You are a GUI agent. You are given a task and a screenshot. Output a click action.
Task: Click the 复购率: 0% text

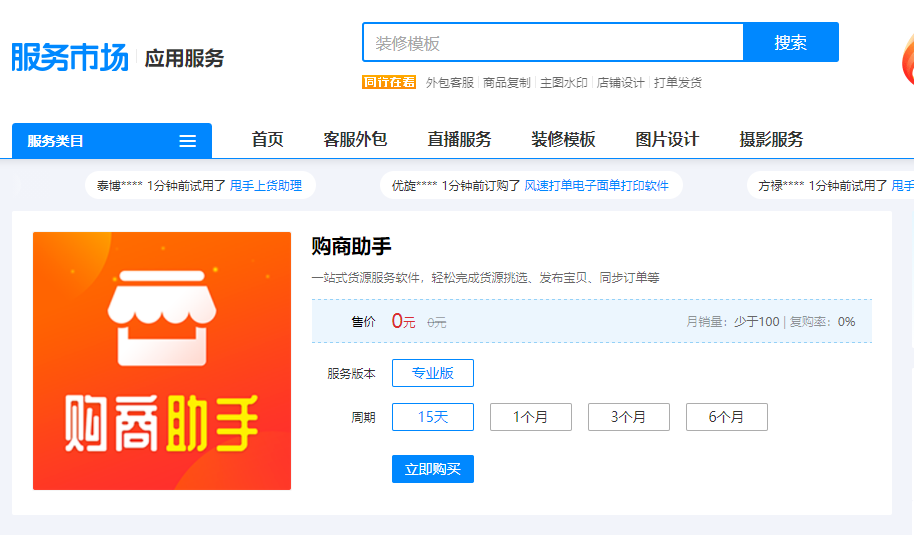pos(822,322)
